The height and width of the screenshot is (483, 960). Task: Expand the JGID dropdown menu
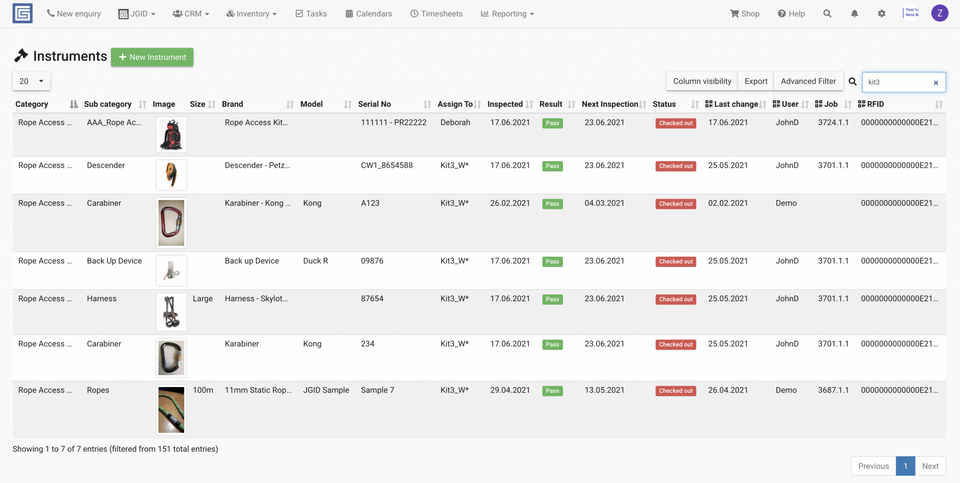[x=136, y=14]
